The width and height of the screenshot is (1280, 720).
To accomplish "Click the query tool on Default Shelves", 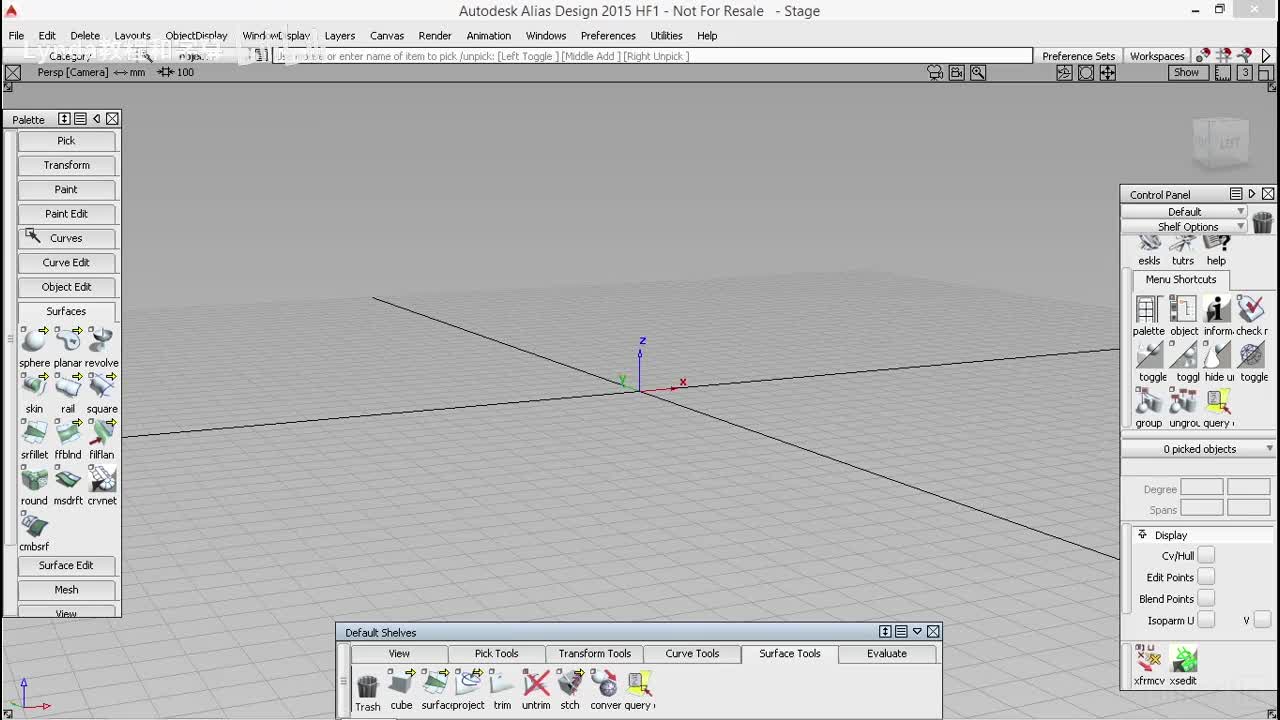I will click(x=638, y=683).
